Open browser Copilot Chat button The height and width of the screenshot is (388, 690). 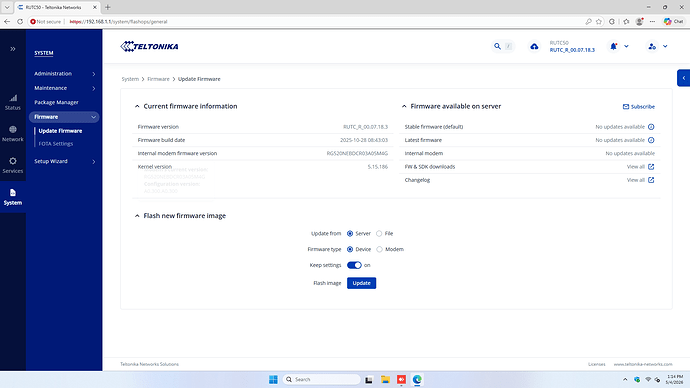[674, 21]
